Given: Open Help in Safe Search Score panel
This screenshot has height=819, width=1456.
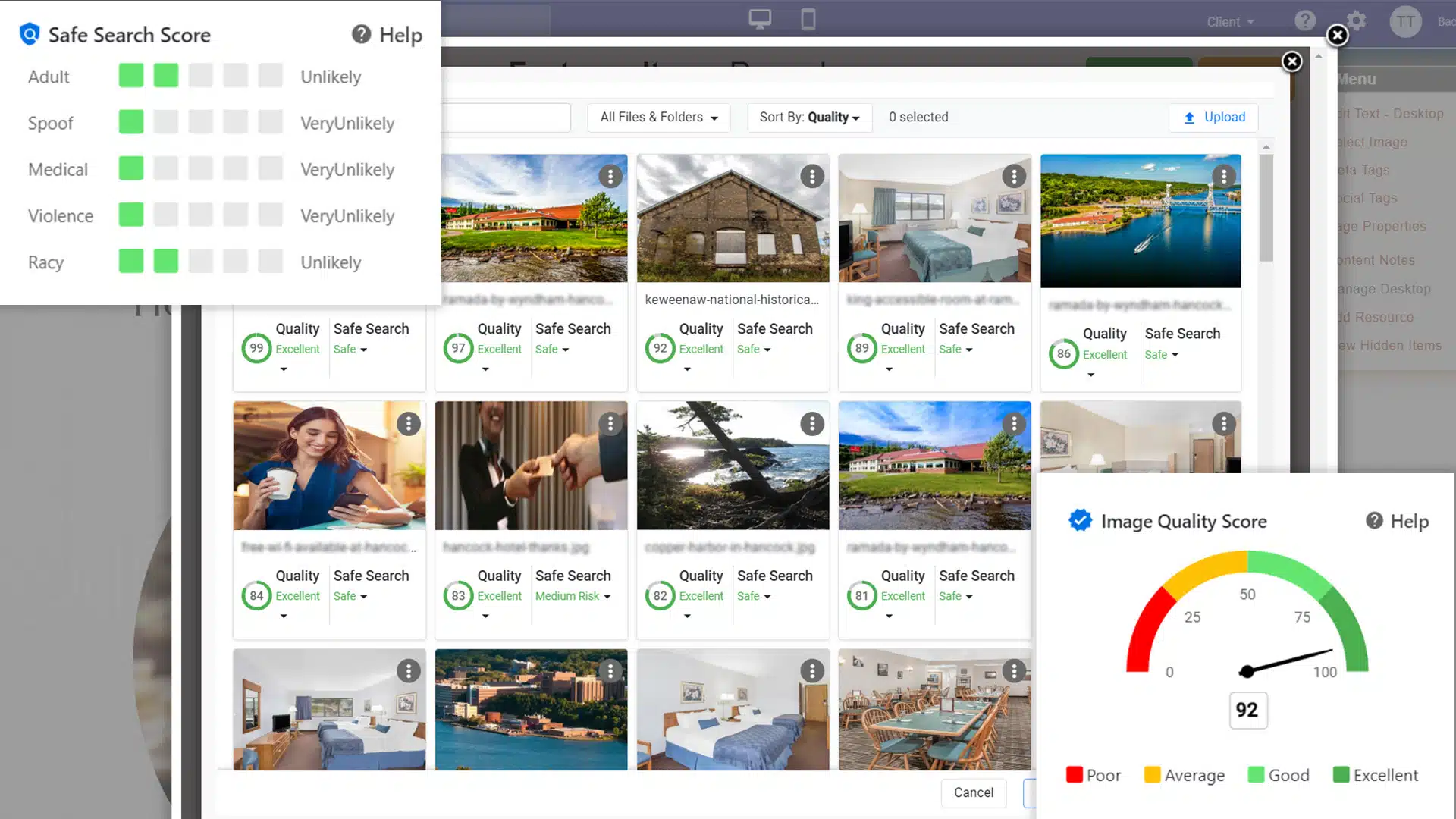Looking at the screenshot, I should pos(387,35).
